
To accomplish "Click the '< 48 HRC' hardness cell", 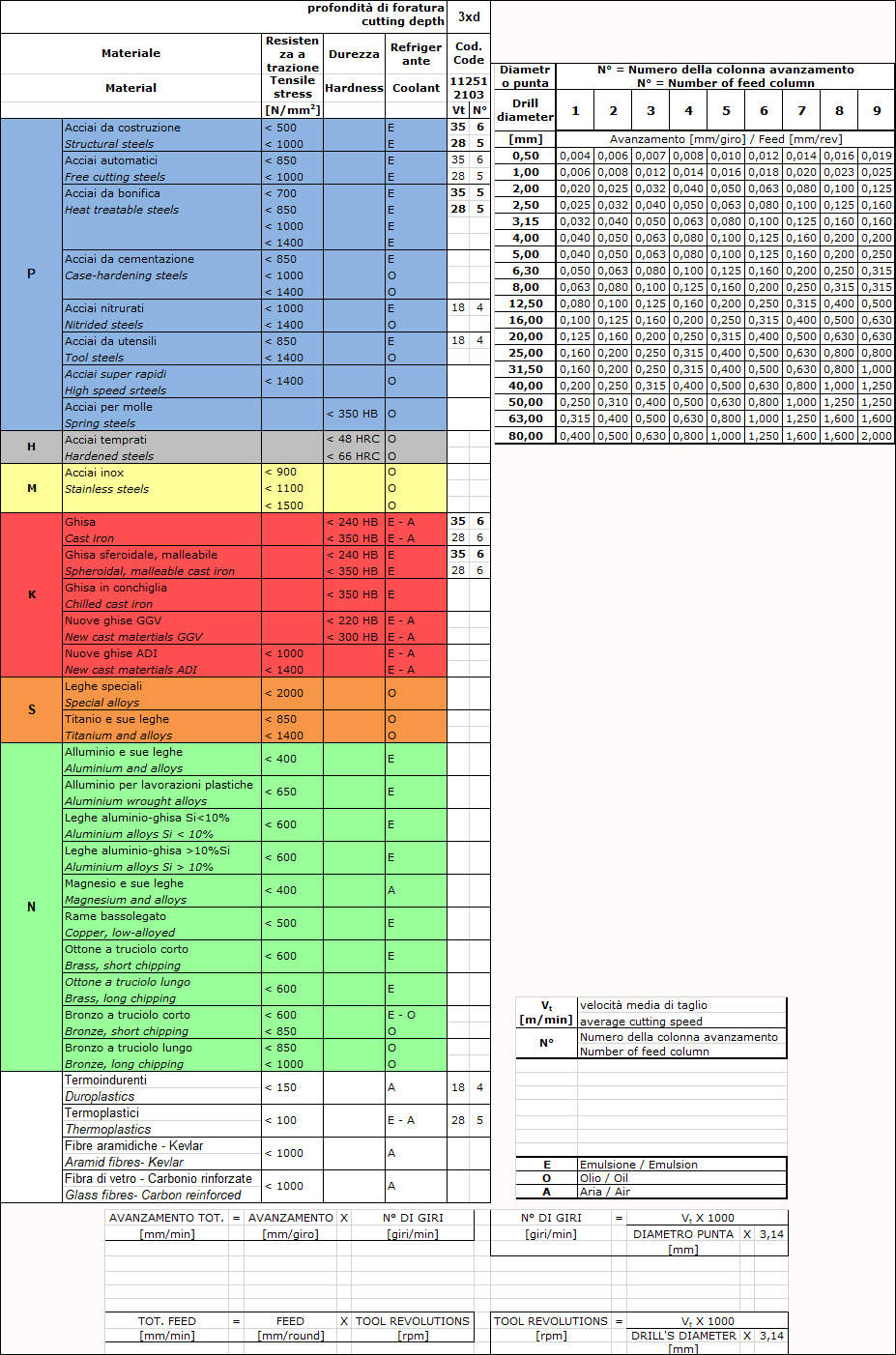I will point(354,440).
